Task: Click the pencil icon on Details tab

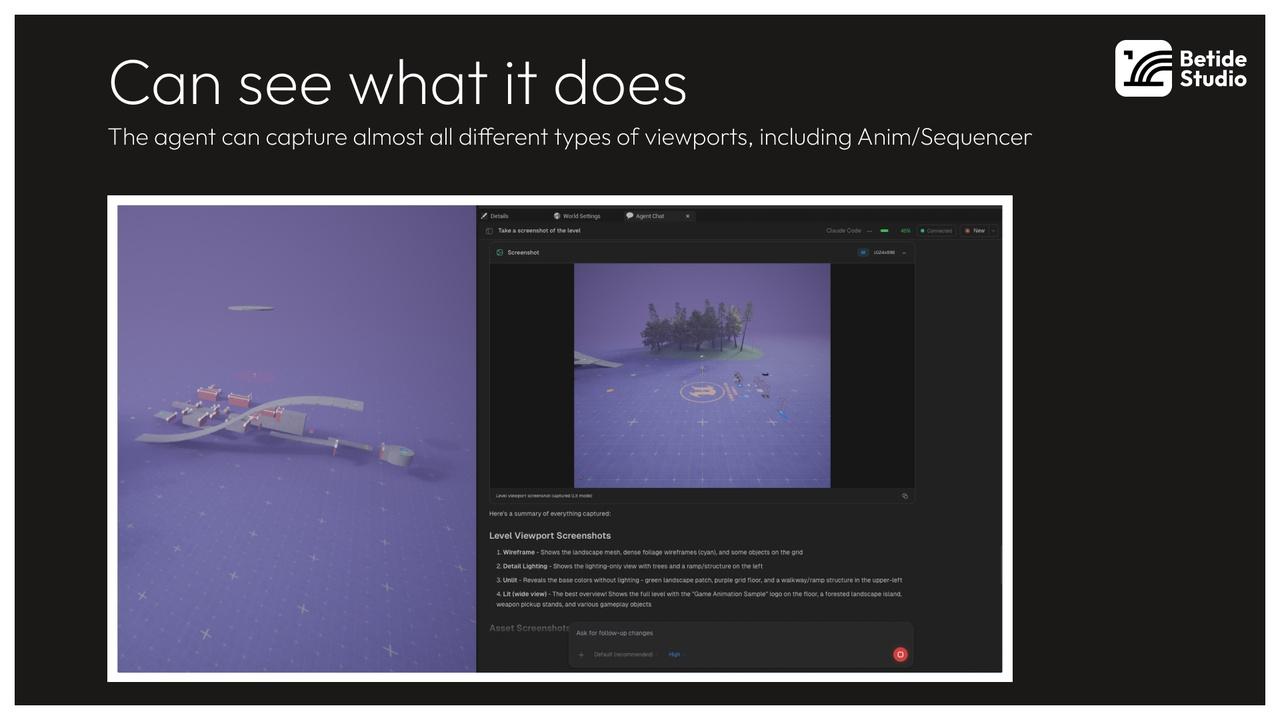Action: (x=484, y=216)
